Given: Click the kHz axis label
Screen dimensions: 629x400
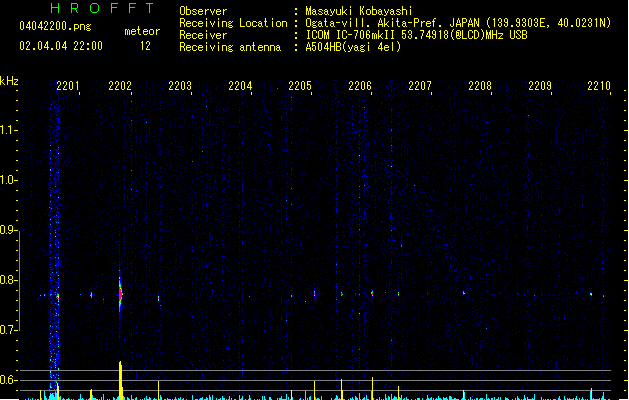Looking at the screenshot, I should pos(9,81).
